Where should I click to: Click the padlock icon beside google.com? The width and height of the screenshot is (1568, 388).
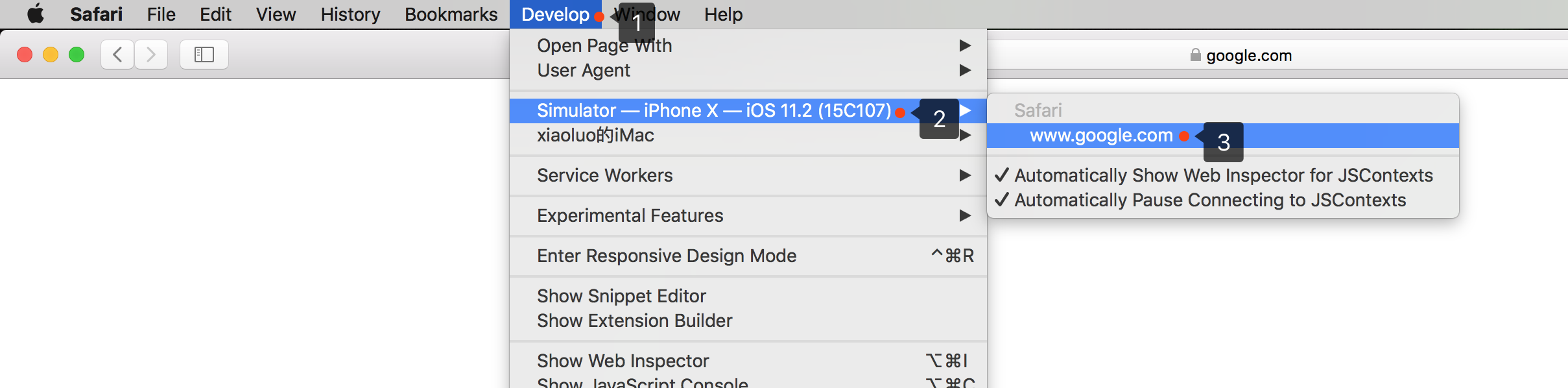click(x=1195, y=55)
